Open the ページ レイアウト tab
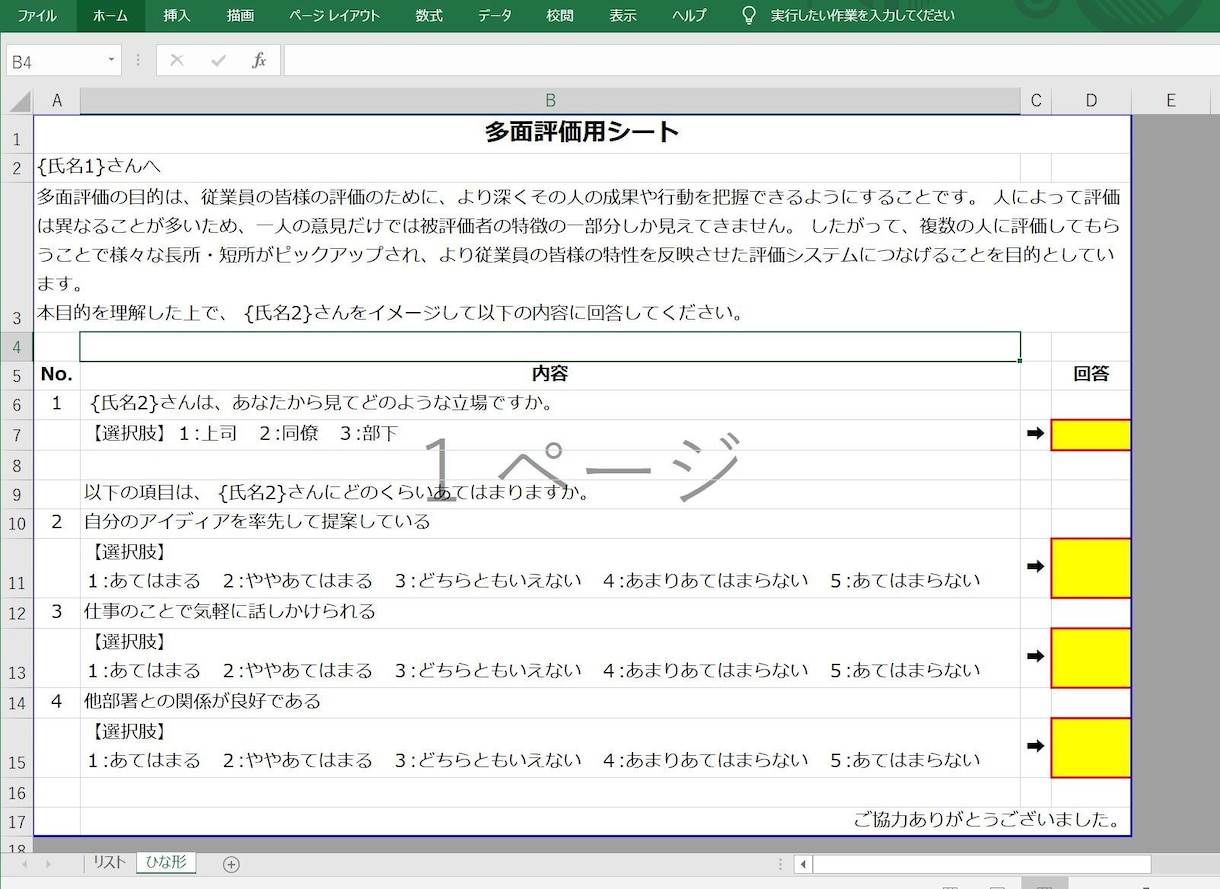 [334, 15]
